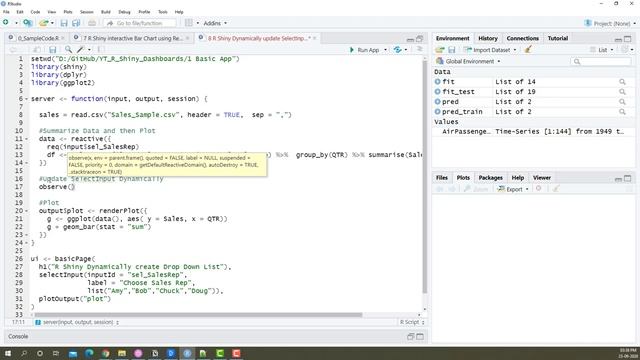
Task: Open Microsoft Edge from the taskbar
Action: click(x=89, y=353)
